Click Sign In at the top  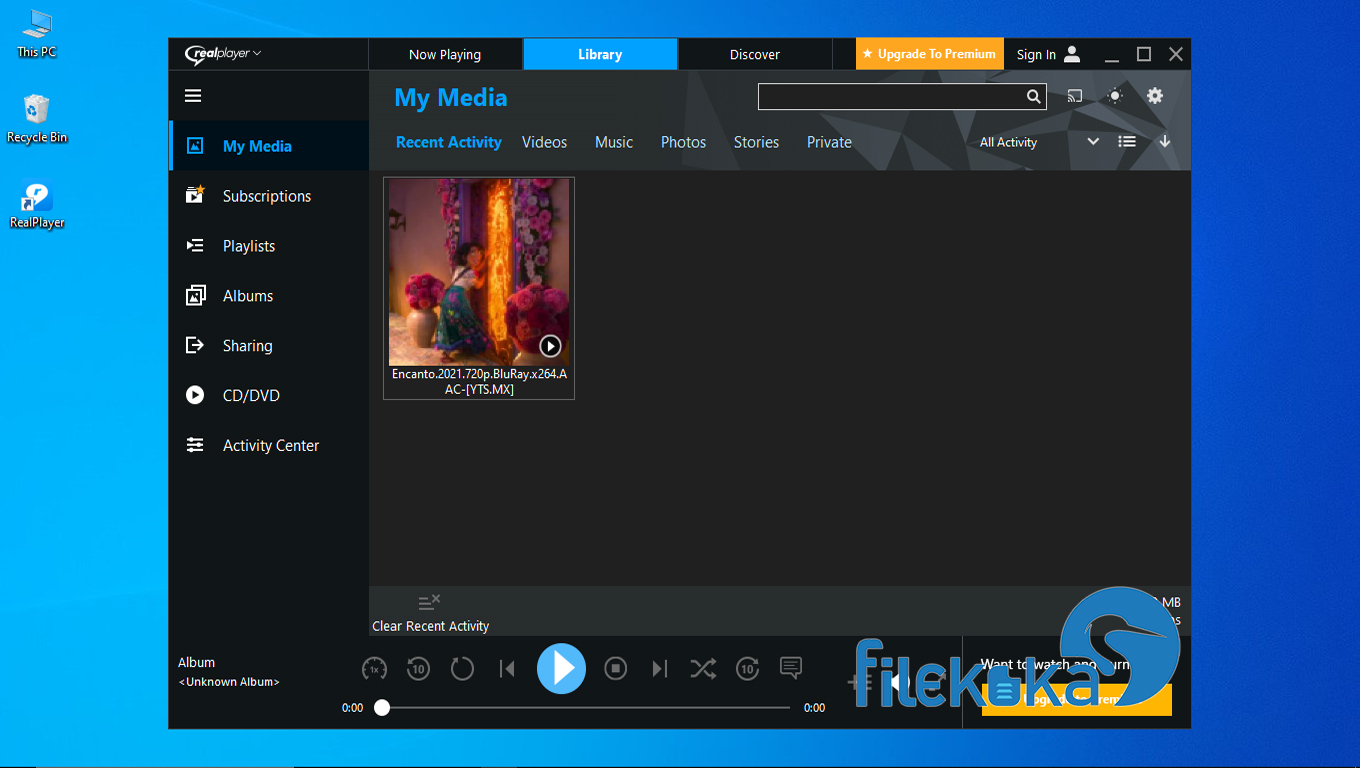1048,54
